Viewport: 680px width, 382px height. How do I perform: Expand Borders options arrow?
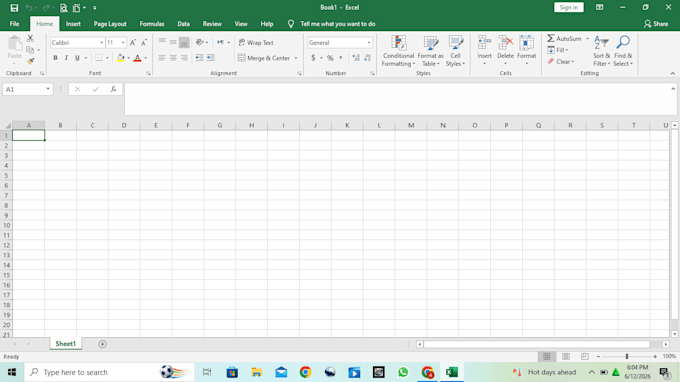pos(107,58)
